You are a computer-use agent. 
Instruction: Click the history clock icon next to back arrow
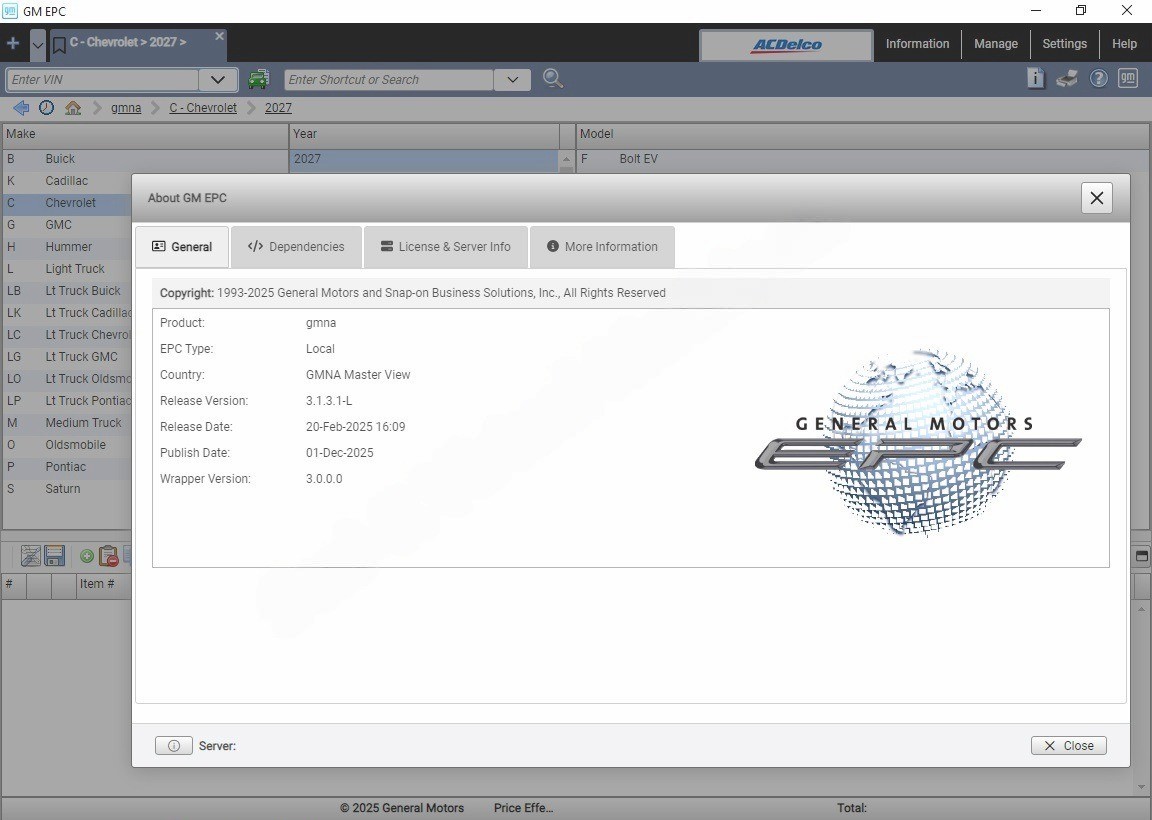tap(46, 107)
